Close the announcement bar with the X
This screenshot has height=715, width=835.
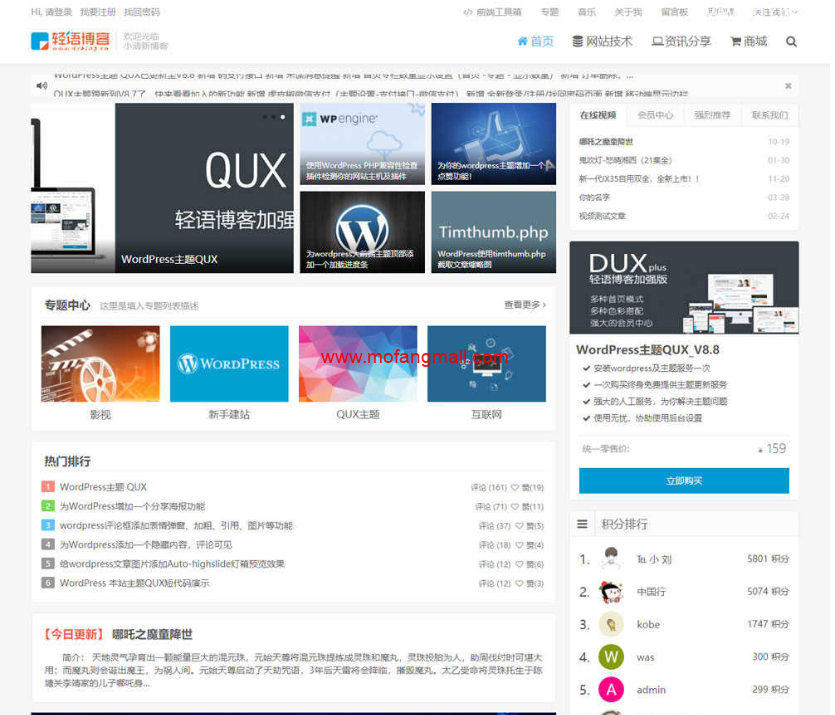point(788,86)
